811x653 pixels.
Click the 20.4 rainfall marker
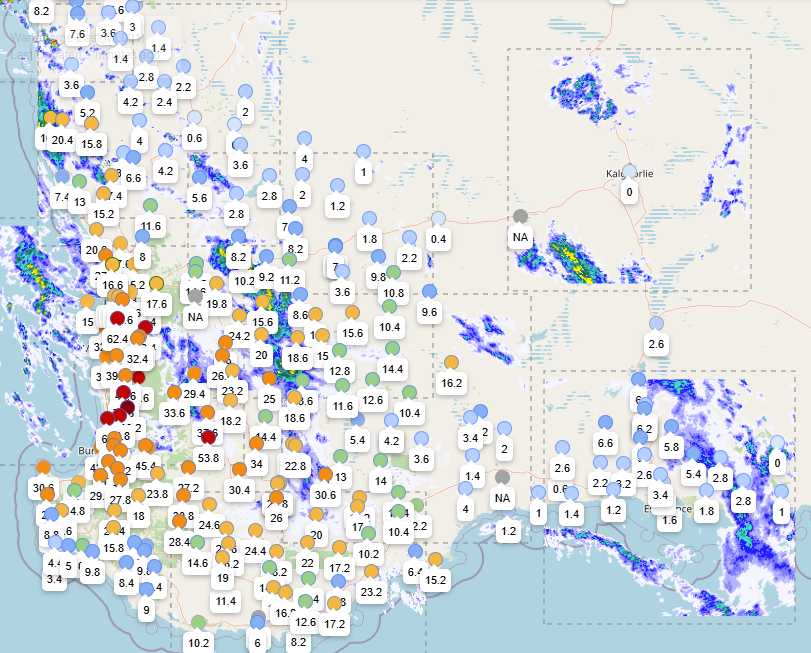click(62, 119)
